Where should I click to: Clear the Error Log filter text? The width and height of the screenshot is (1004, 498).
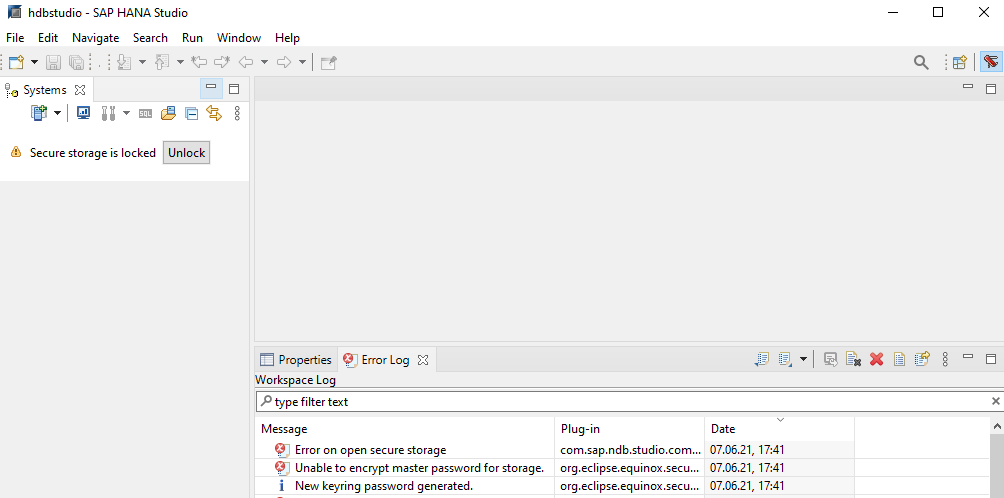(x=996, y=401)
